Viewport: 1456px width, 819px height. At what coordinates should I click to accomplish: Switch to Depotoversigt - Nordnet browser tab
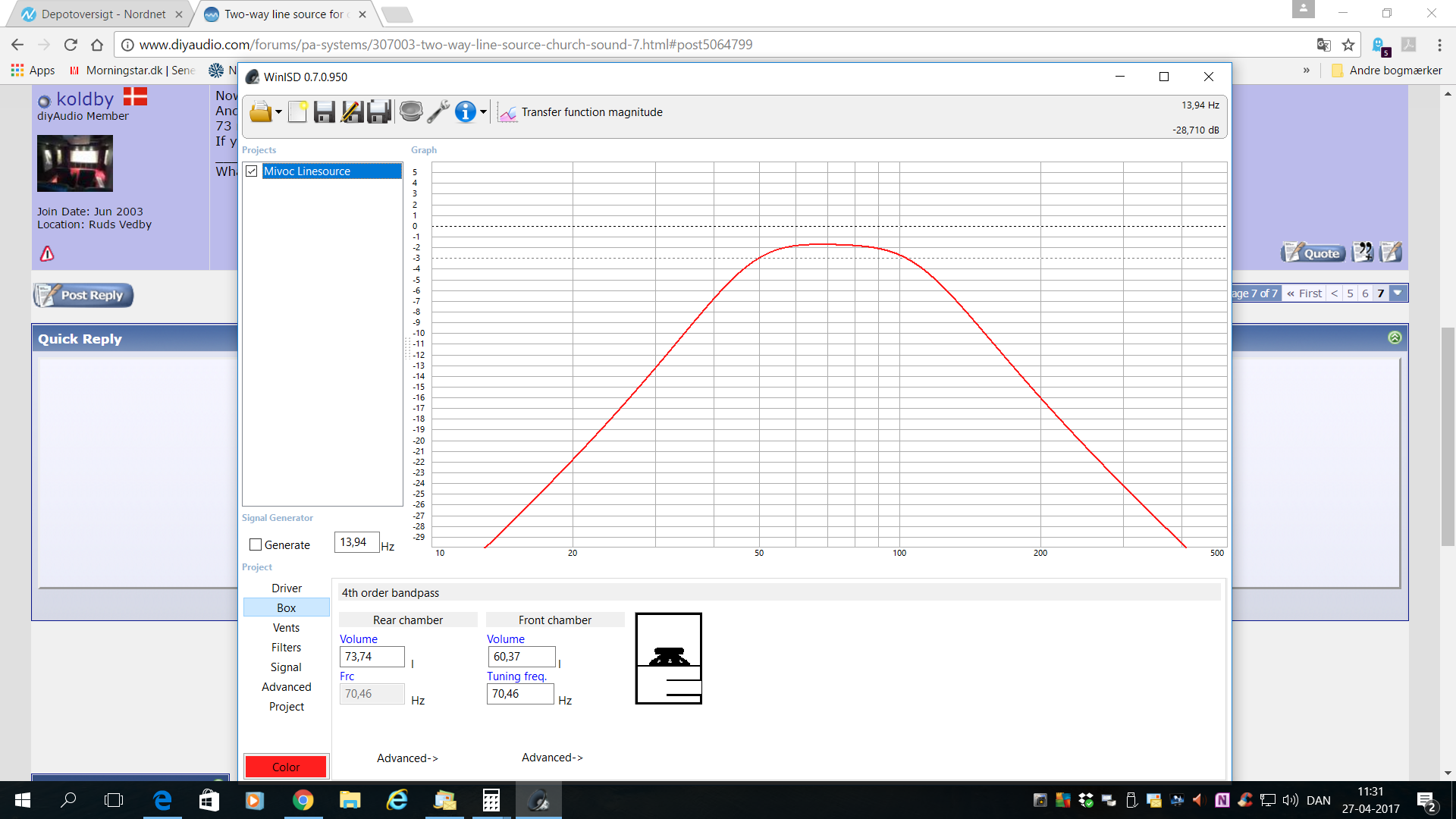pos(102,14)
